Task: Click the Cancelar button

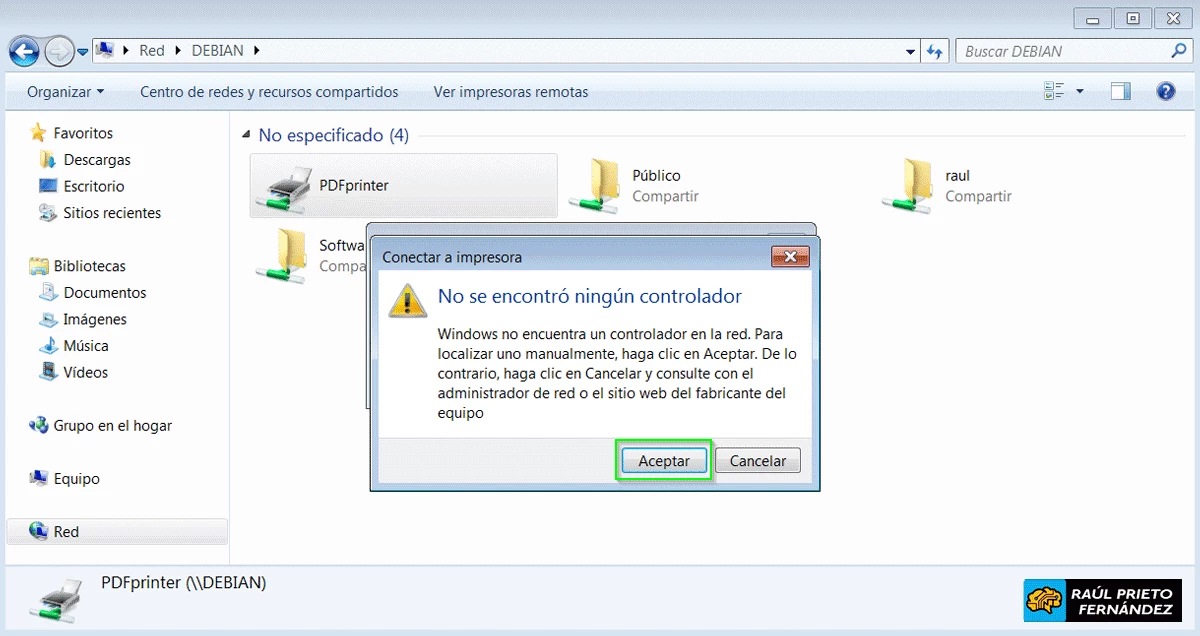Action: click(x=757, y=460)
